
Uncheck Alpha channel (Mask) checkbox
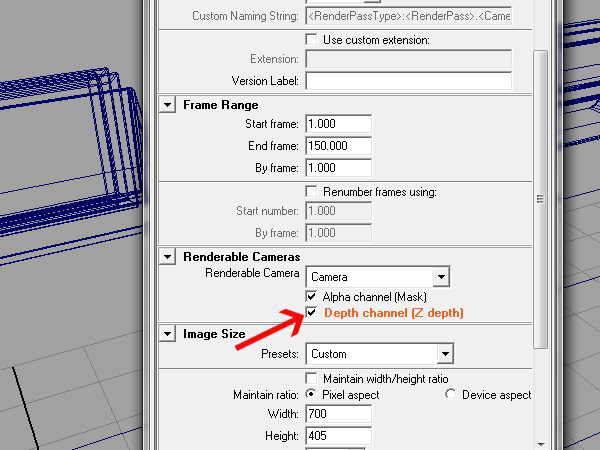tap(311, 297)
